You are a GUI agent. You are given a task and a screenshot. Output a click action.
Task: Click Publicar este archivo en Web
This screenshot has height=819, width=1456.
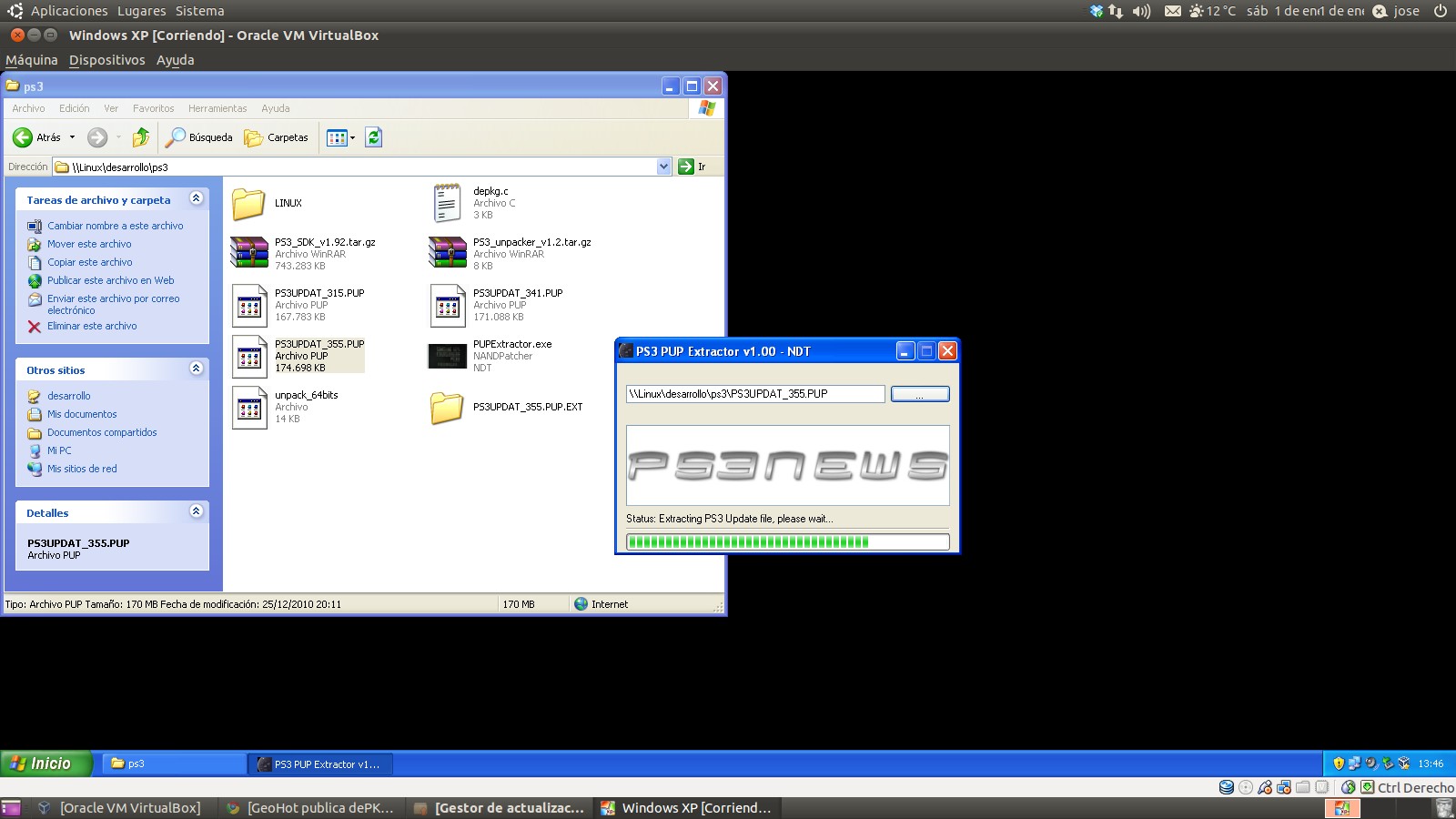click(111, 280)
